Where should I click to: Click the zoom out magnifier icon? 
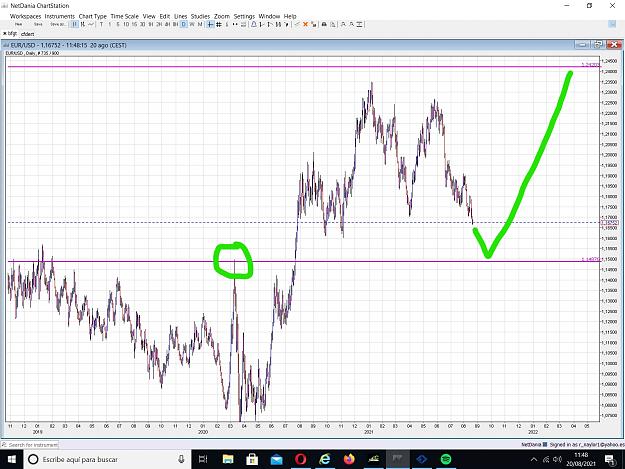coord(351,24)
